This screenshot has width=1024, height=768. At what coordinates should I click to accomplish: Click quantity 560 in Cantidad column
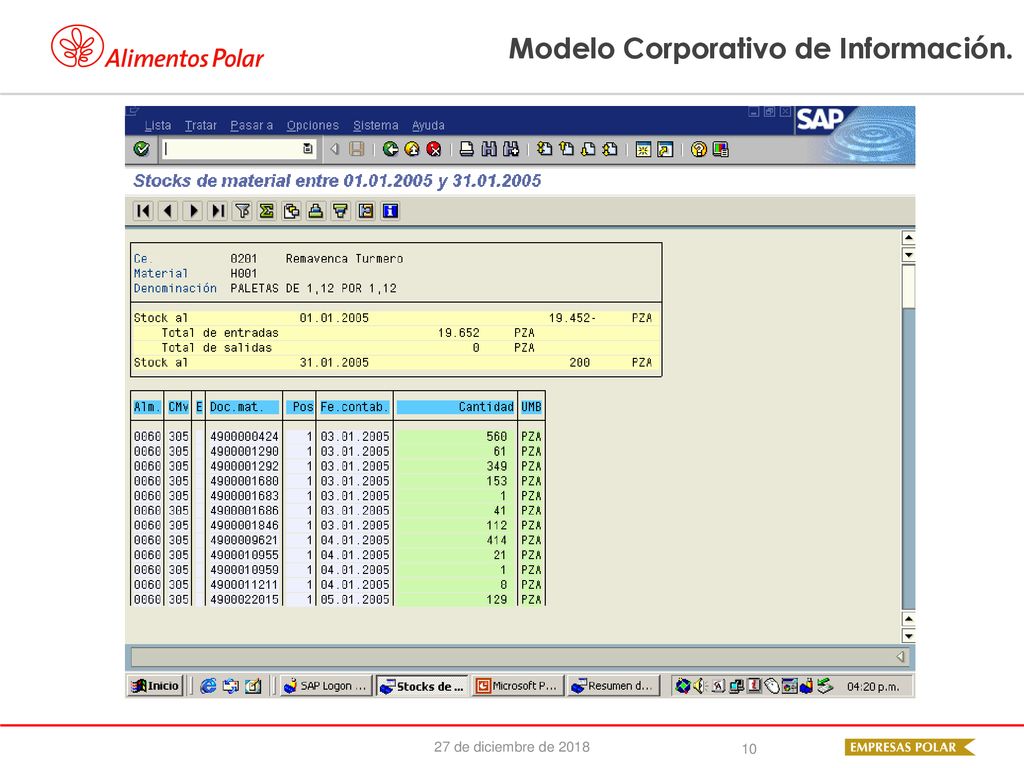pyautogui.click(x=496, y=436)
